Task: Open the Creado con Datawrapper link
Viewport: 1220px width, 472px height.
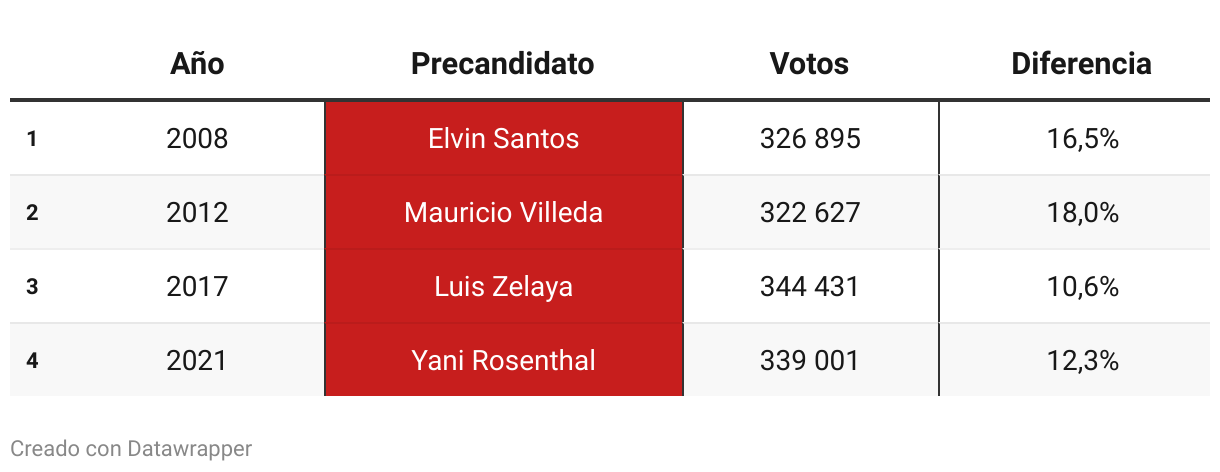Action: pos(131,448)
